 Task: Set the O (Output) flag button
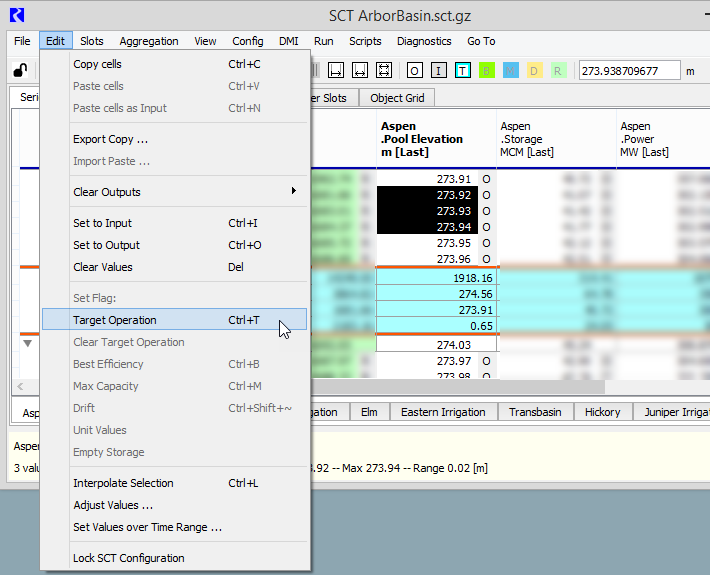(x=414, y=70)
